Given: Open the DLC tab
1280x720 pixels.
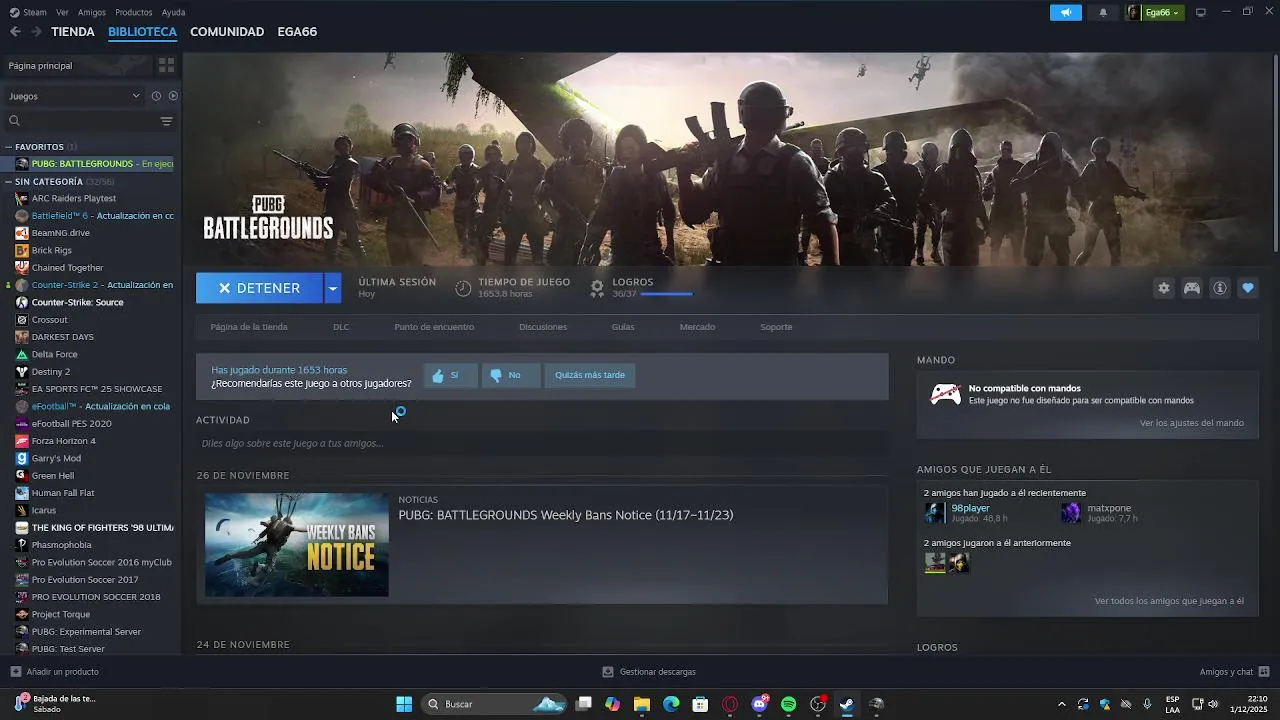Looking at the screenshot, I should point(341,327).
